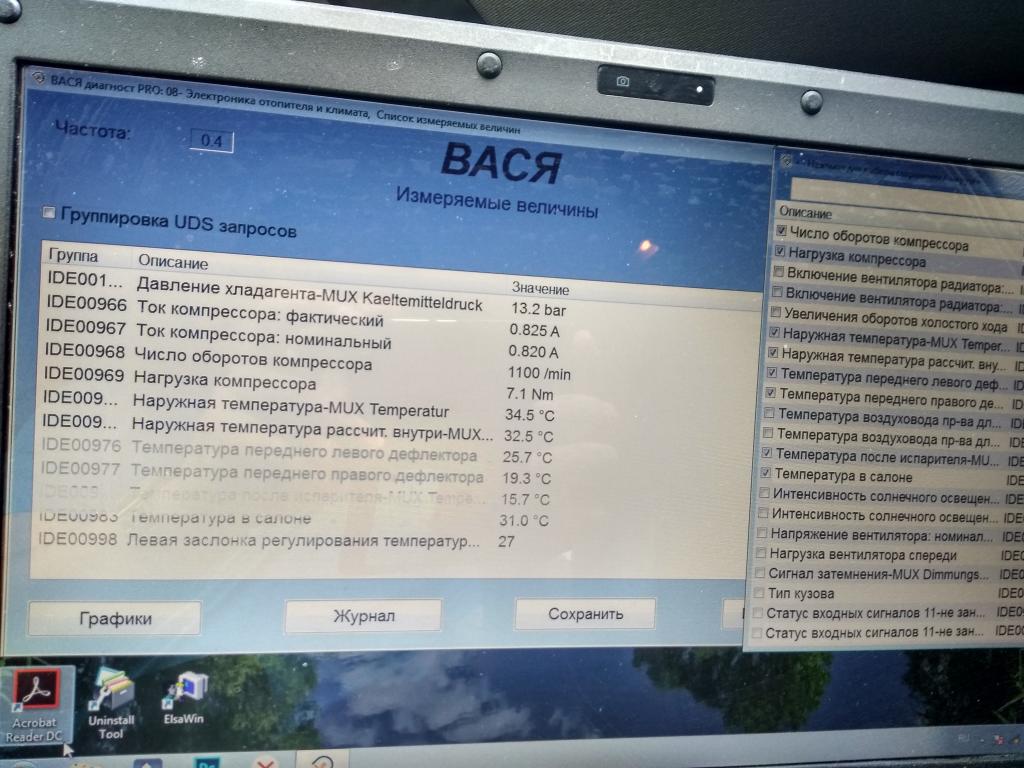This screenshot has height=768, width=1024.
Task: Click the 13.2 bar value
Action: coord(539,310)
